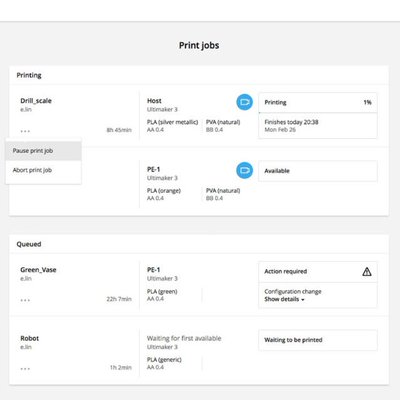The image size is (400, 400).
Task: Click the Show details arrow indicator
Action: (303, 300)
